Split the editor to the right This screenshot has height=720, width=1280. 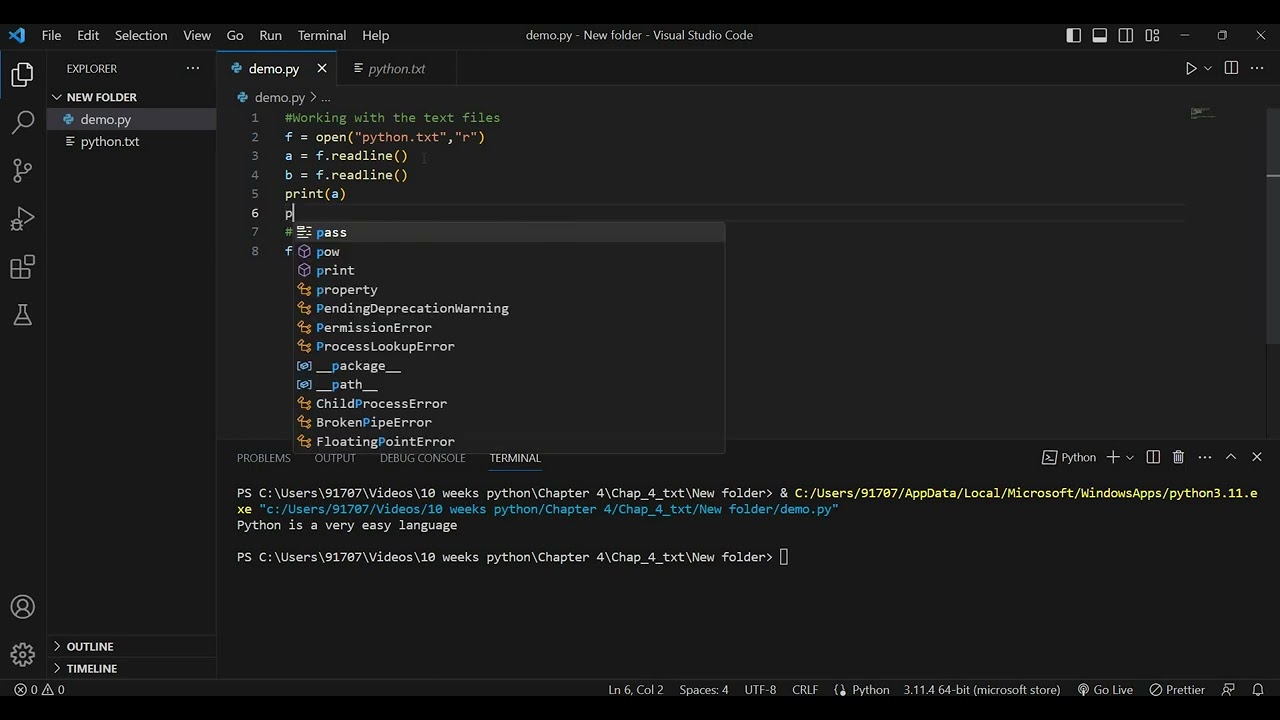(1231, 68)
